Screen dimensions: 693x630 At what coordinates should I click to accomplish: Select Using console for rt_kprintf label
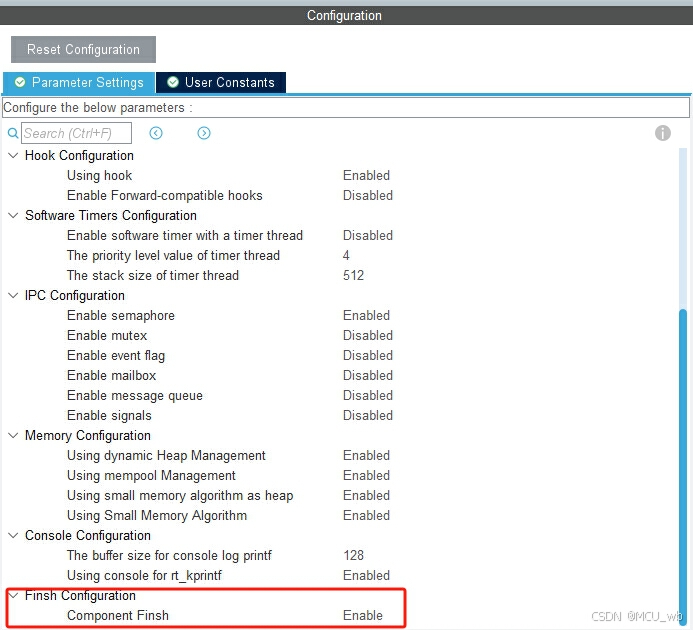(144, 575)
